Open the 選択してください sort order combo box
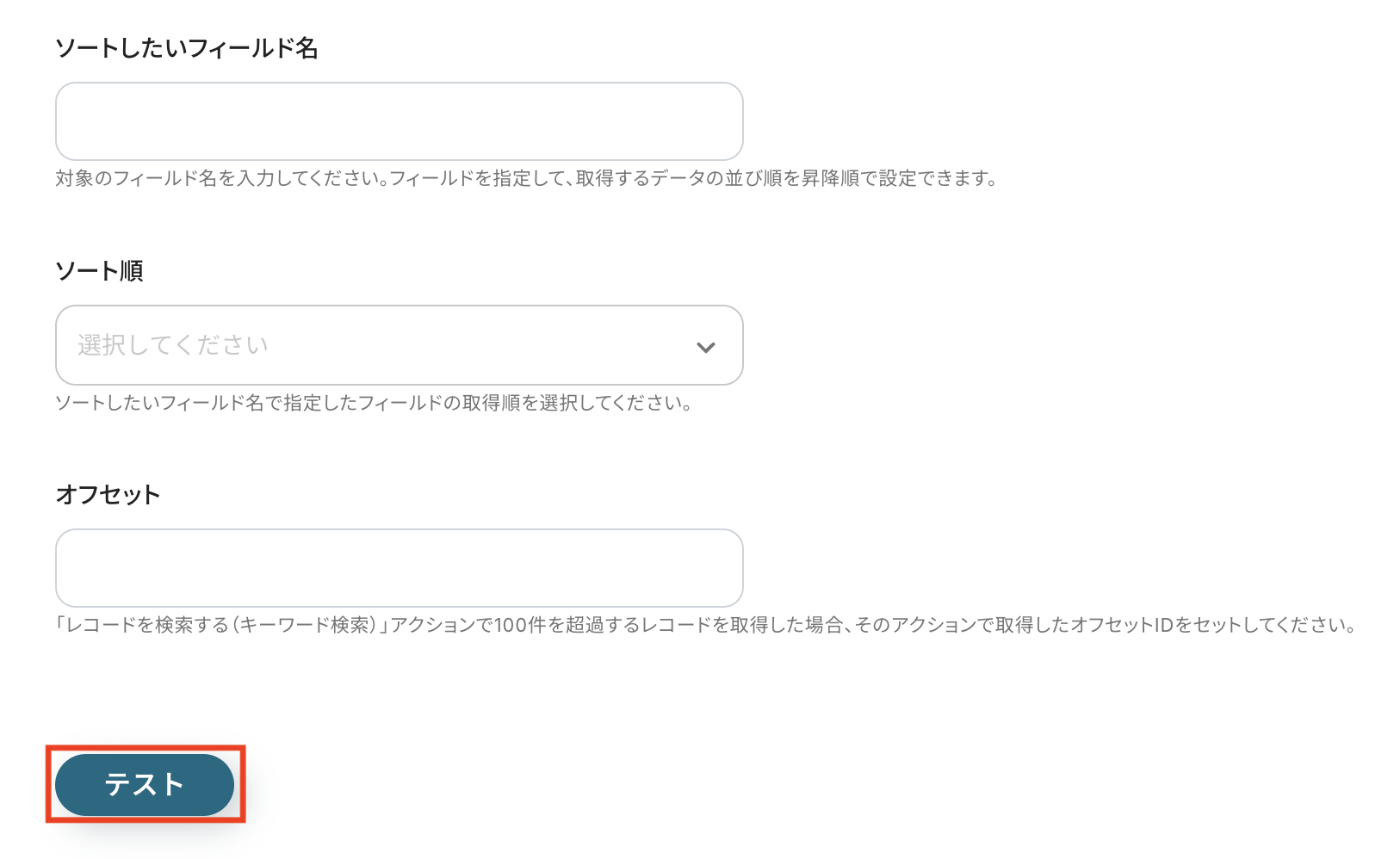1400x859 pixels. coord(400,345)
